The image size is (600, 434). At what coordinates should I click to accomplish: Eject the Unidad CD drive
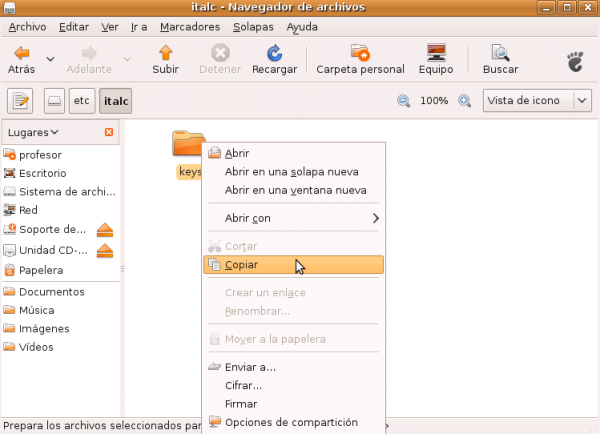tap(105, 250)
